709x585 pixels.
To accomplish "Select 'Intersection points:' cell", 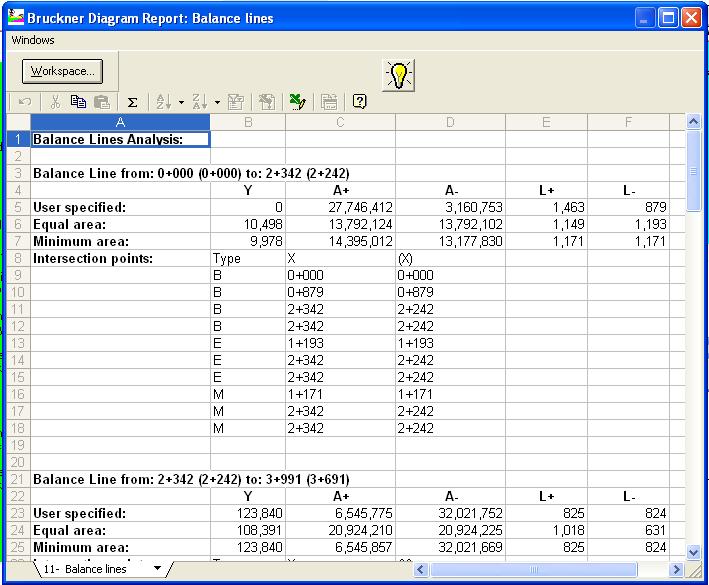I will (x=120, y=258).
